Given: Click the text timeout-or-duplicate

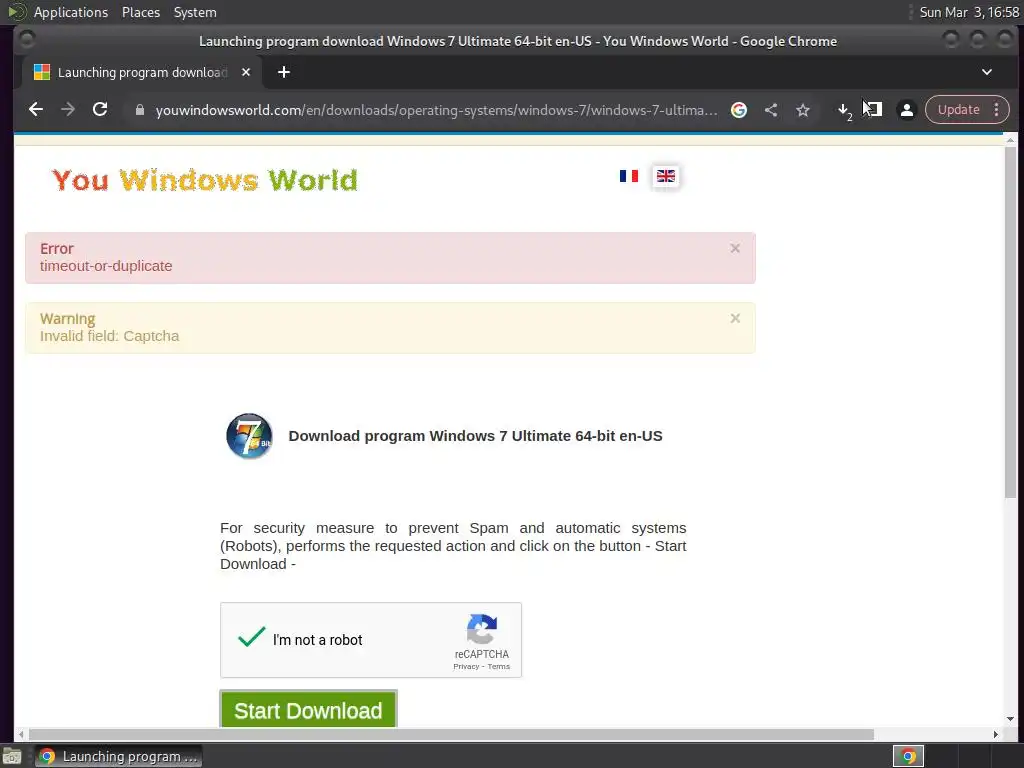Looking at the screenshot, I should (x=106, y=266).
